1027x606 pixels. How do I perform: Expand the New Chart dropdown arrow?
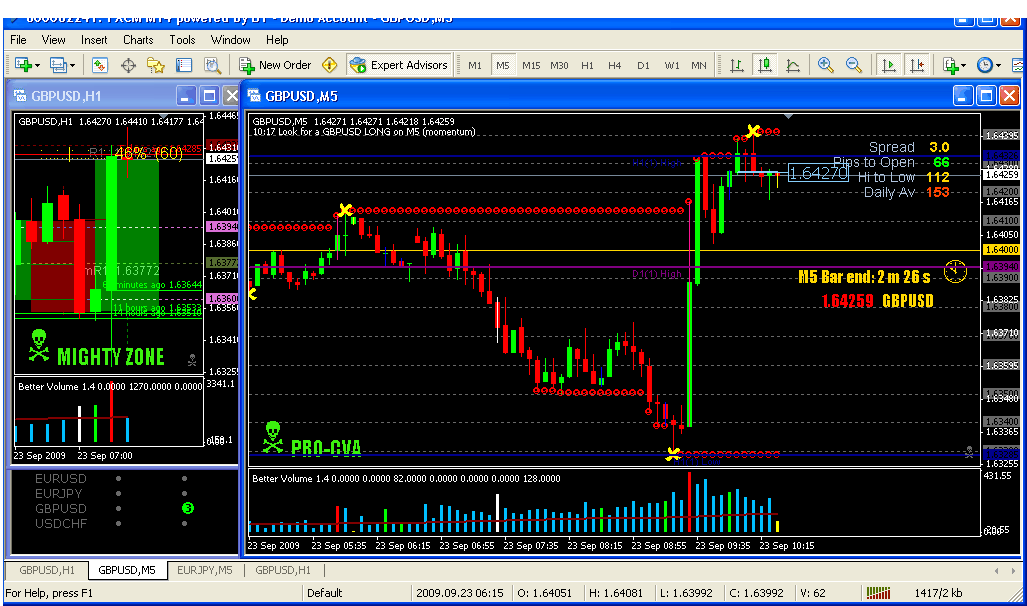pos(37,66)
